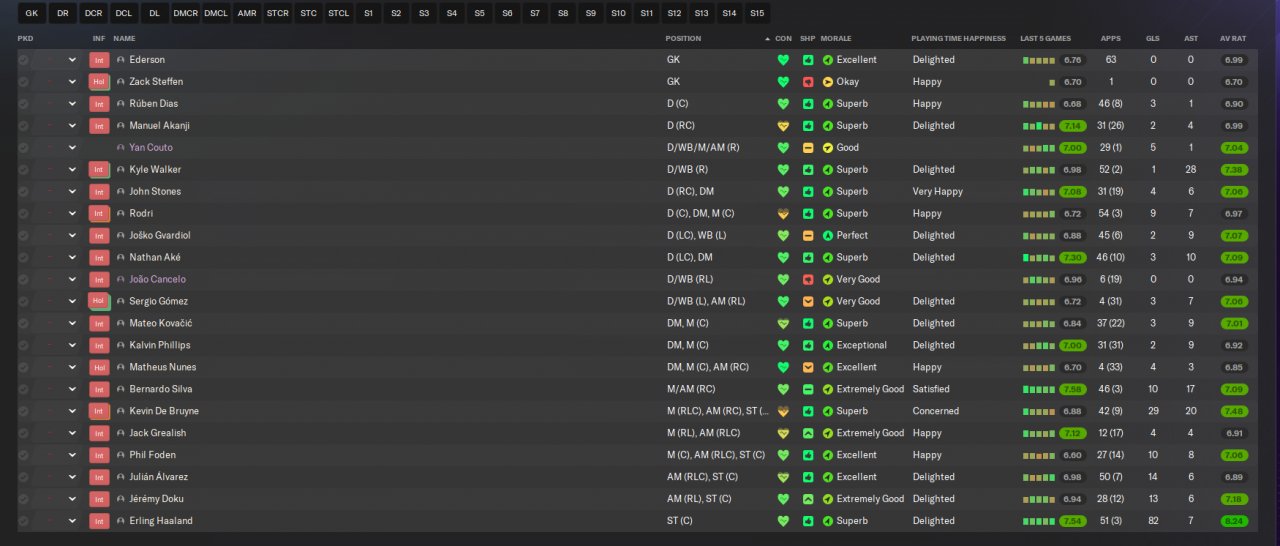Sort by the AV RAT column header
Image resolution: width=1280 pixels, height=546 pixels.
point(1233,39)
